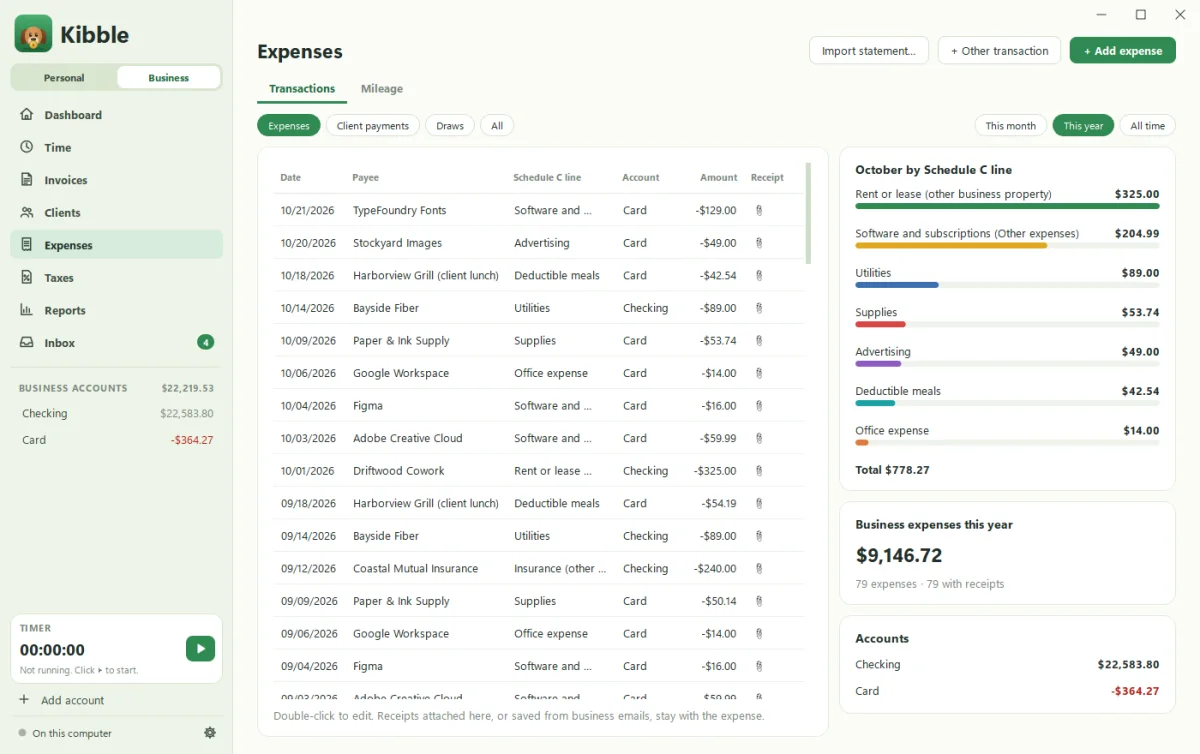Click the Rent or lease green progress bar

point(1007,206)
